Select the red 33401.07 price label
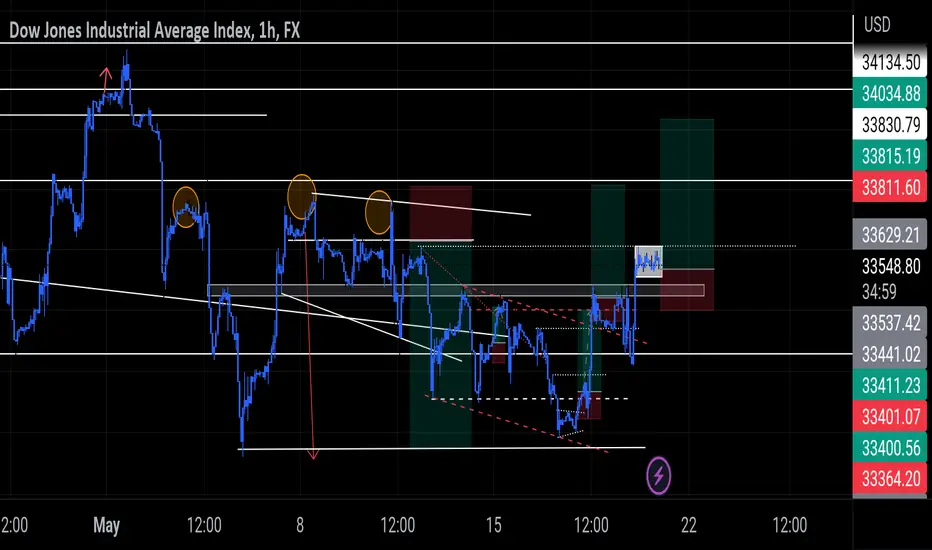Image resolution: width=932 pixels, height=550 pixels. pos(890,416)
